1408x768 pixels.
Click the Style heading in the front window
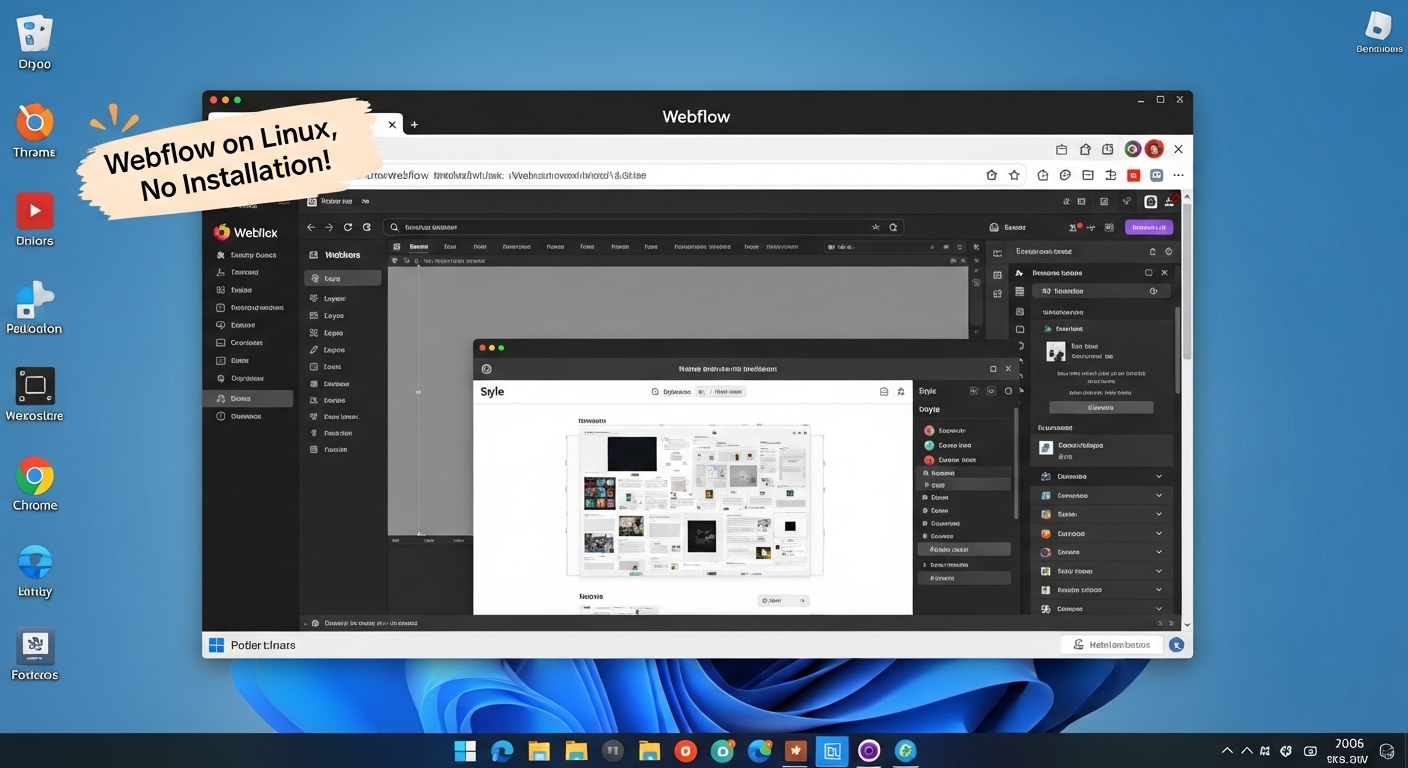(492, 392)
